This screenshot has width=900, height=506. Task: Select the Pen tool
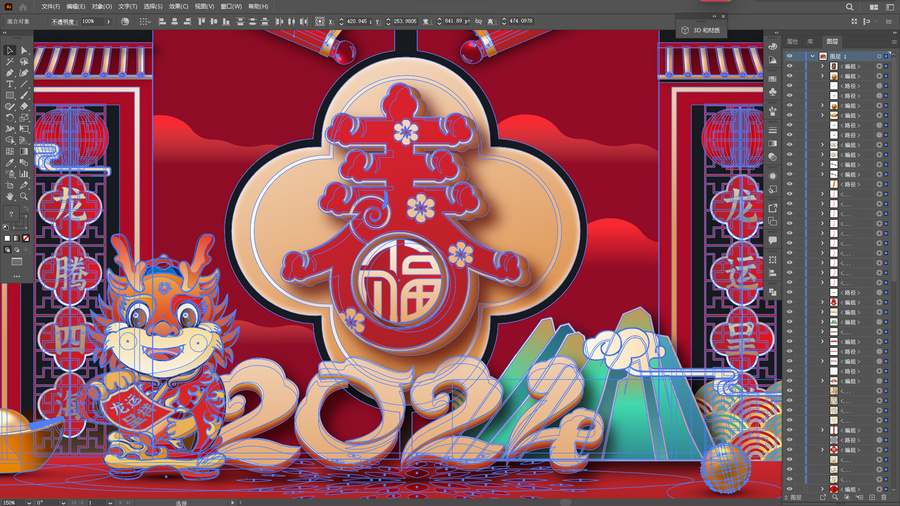(x=10, y=73)
